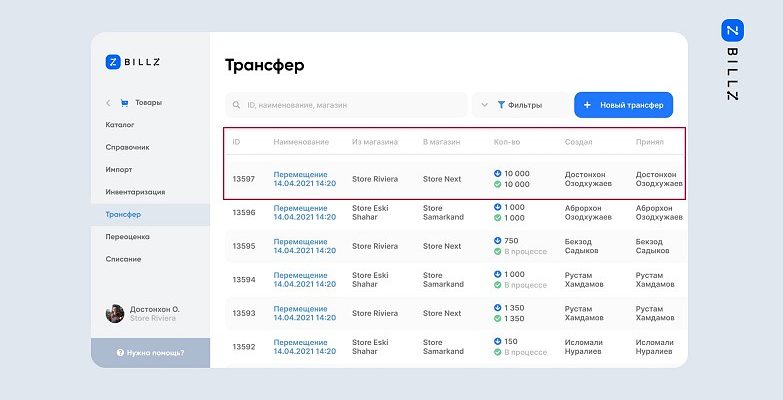Click the shopping cart icon beside Товары
Screen dimensions: 783x400
[125, 102]
